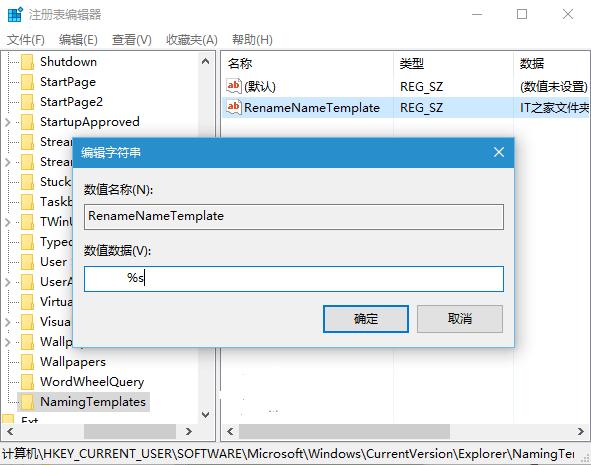The image size is (591, 465).
Task: Cancel the dialog with 取消
Action: [x=459, y=319]
